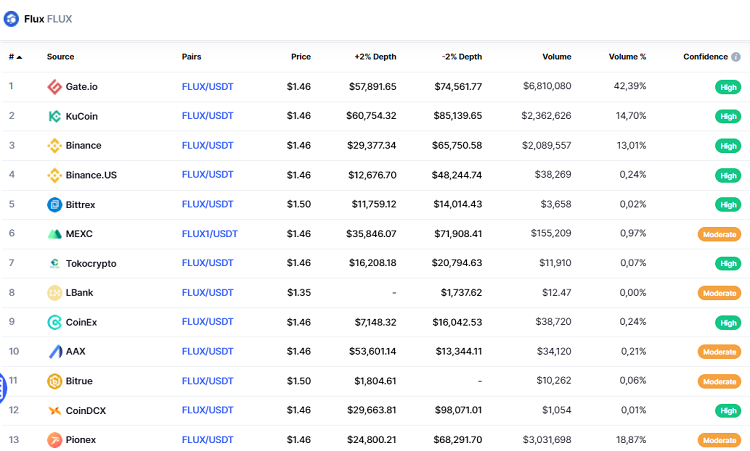Click the Gate.io exchange logo icon
The height and width of the screenshot is (451, 750).
[55, 87]
